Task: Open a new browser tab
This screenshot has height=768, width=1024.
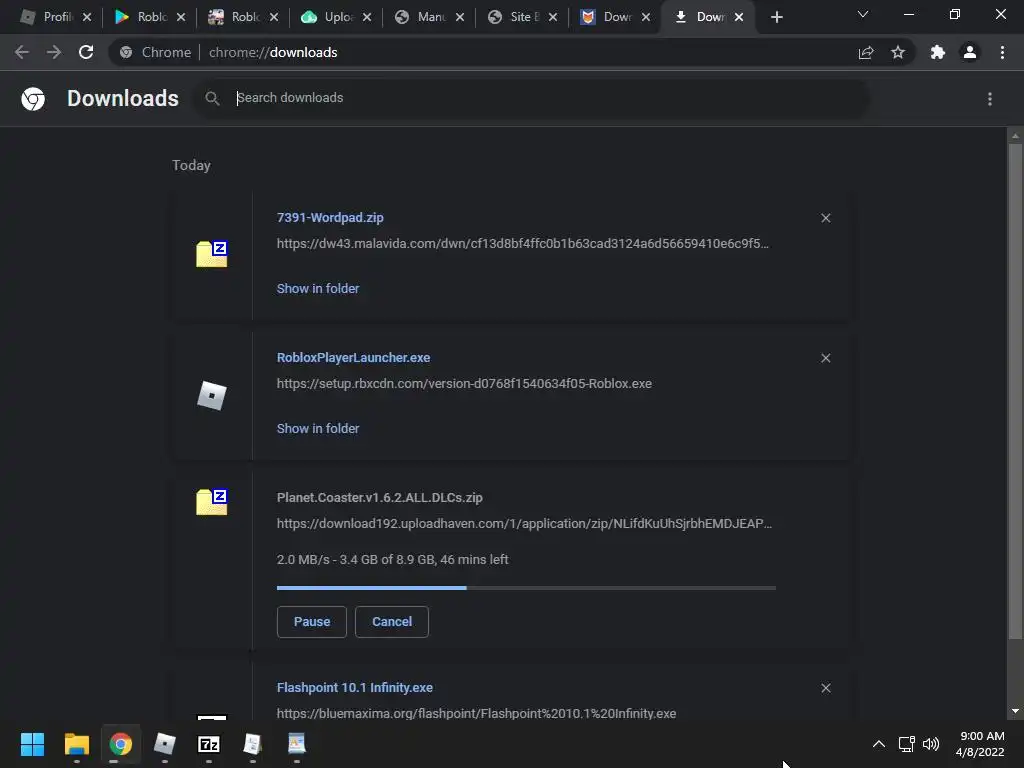Action: [776, 18]
